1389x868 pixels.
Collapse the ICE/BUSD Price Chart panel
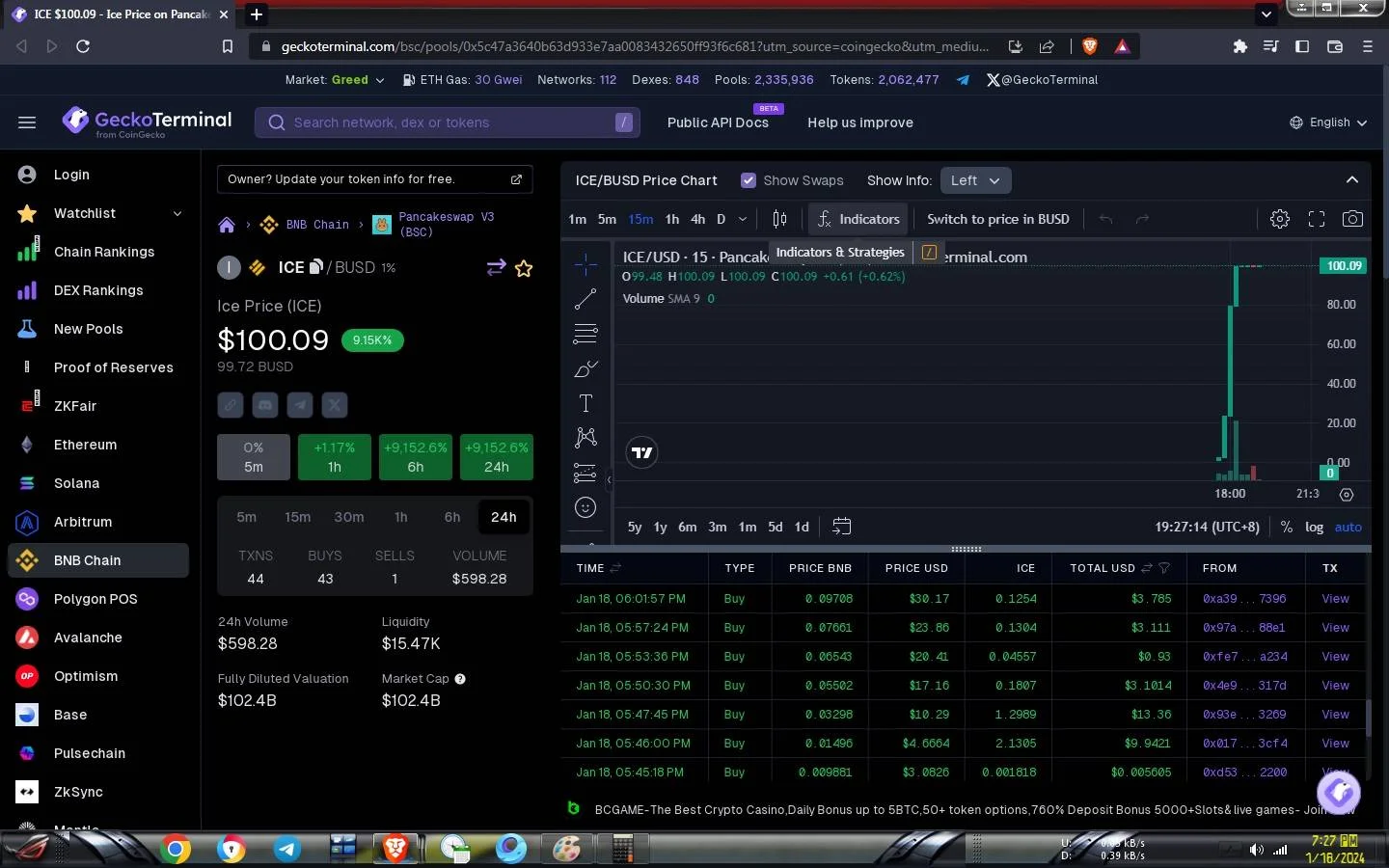[x=1352, y=180]
